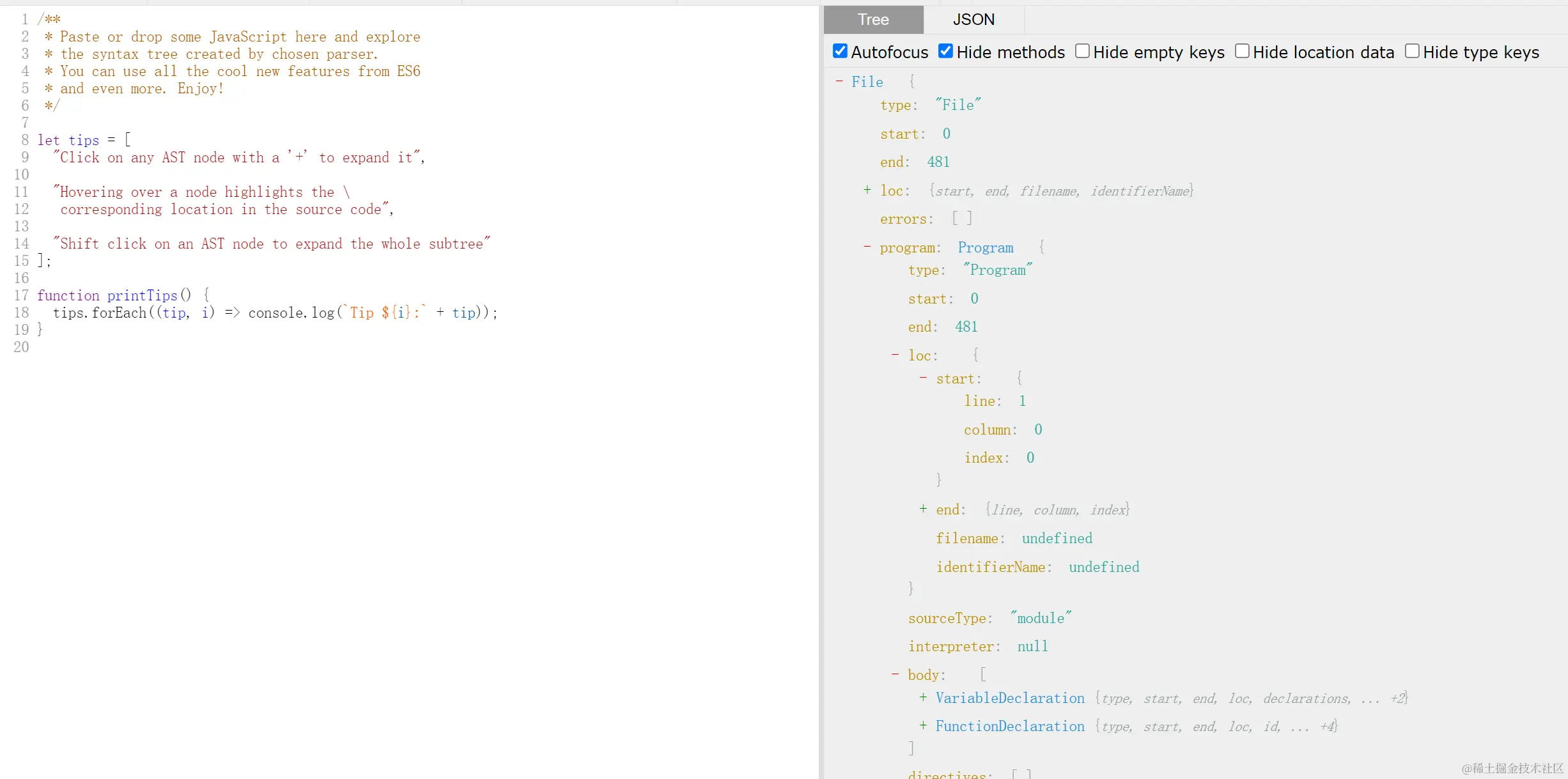Check the Hide type keys option
This screenshot has width=1568, height=779.
pyautogui.click(x=1412, y=51)
